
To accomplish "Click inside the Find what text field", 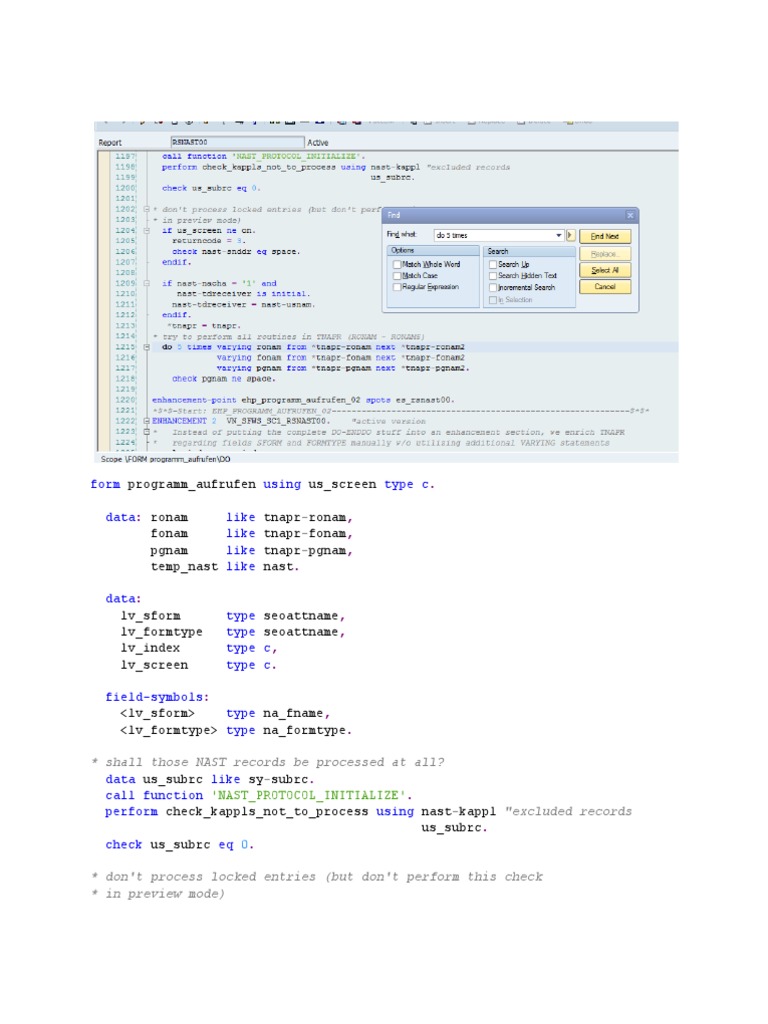I will pos(490,236).
